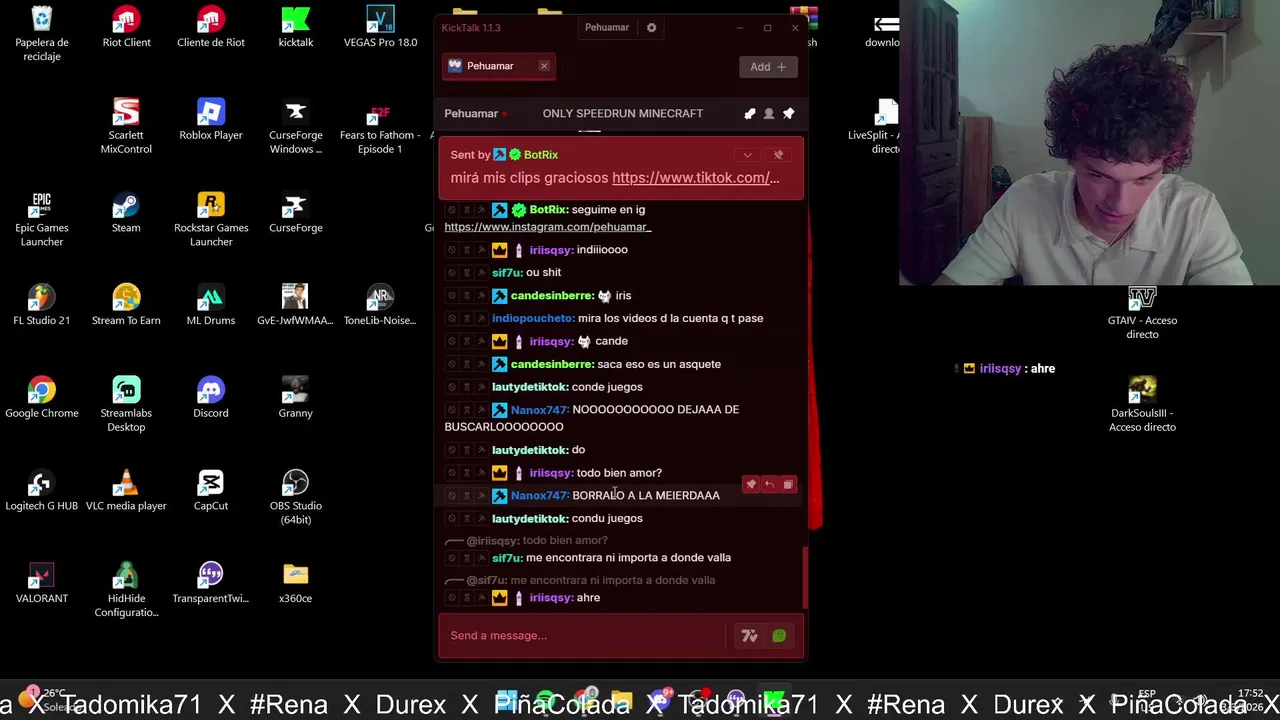Viewport: 1280px width, 720px height.
Task: Select the Google Chrome desktop icon
Action: (x=42, y=398)
